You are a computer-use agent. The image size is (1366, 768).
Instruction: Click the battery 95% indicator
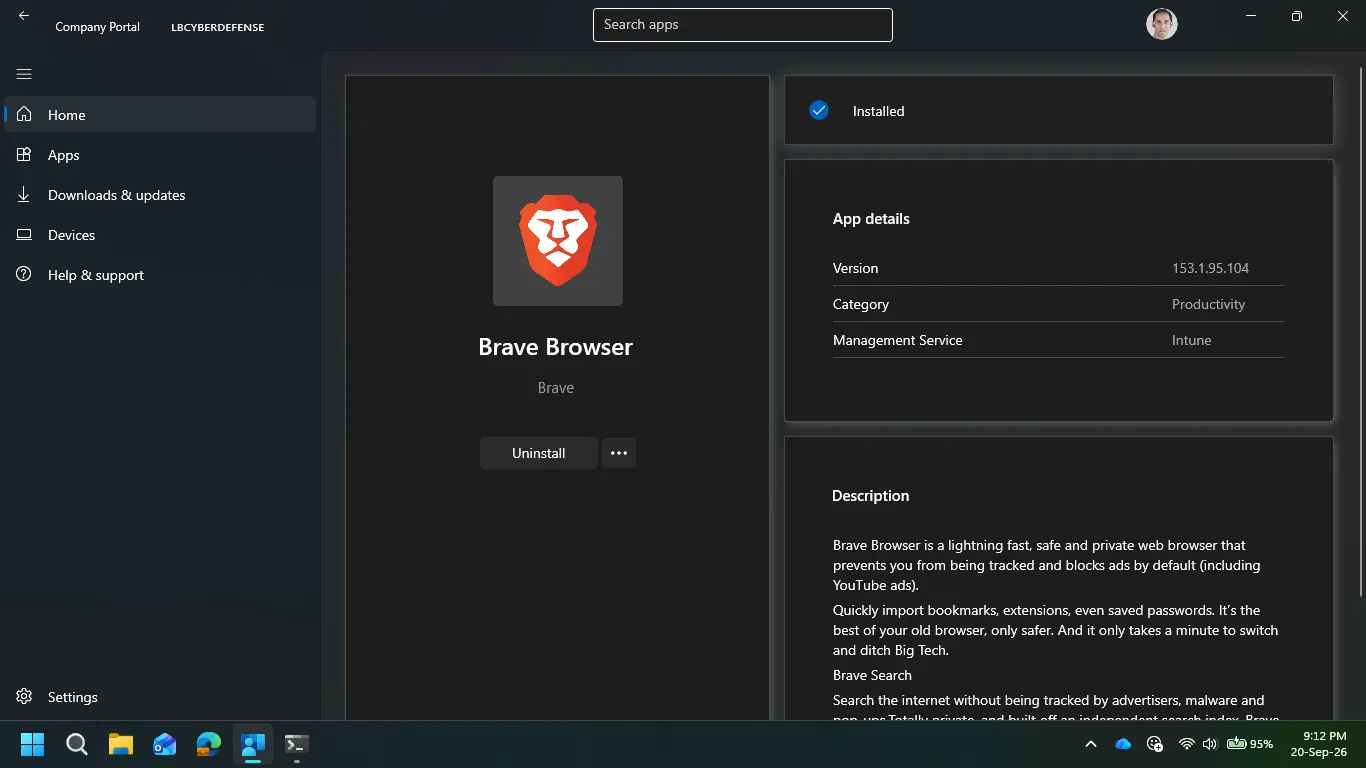pos(1250,744)
